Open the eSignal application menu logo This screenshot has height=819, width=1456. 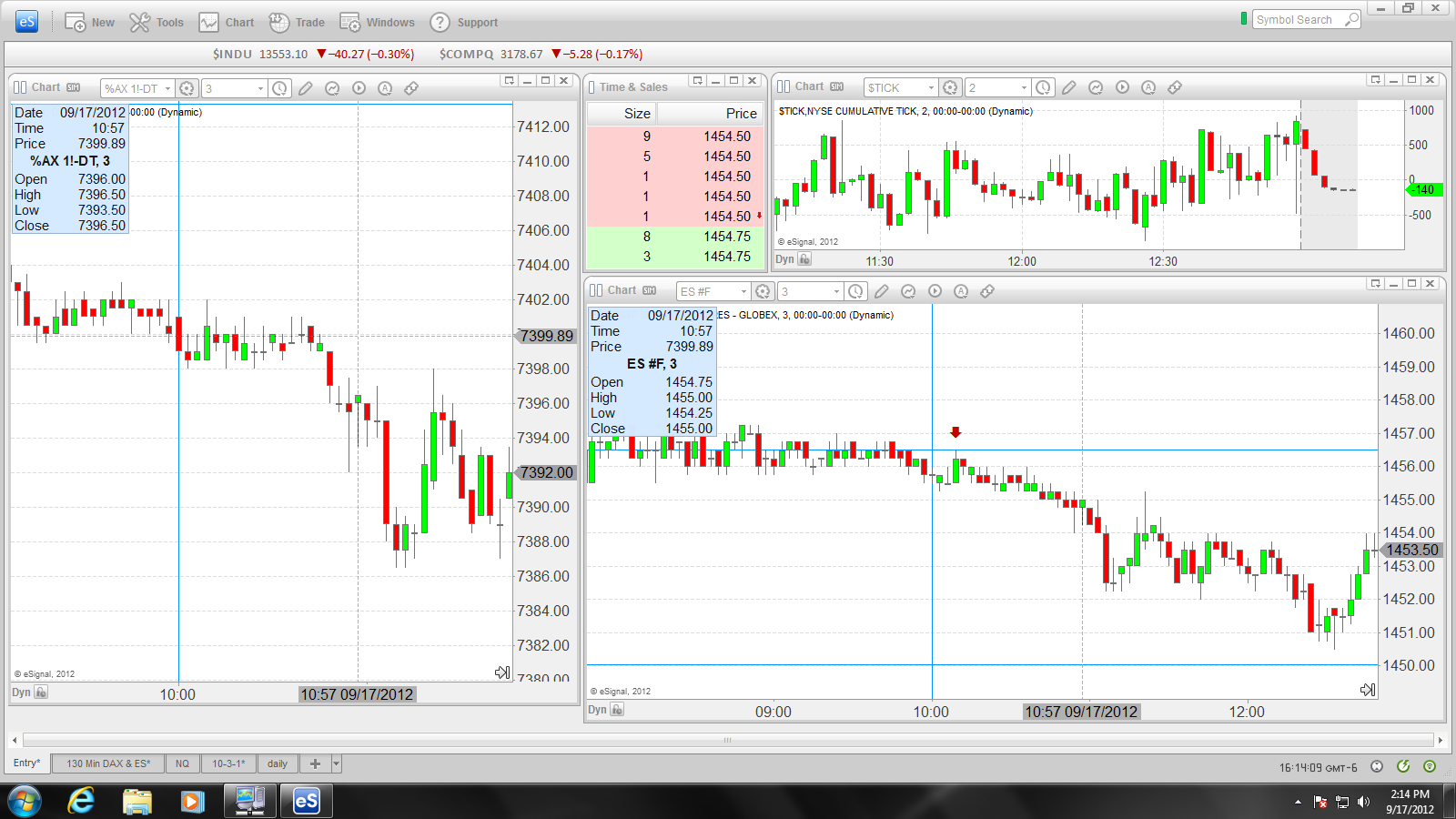tap(27, 22)
